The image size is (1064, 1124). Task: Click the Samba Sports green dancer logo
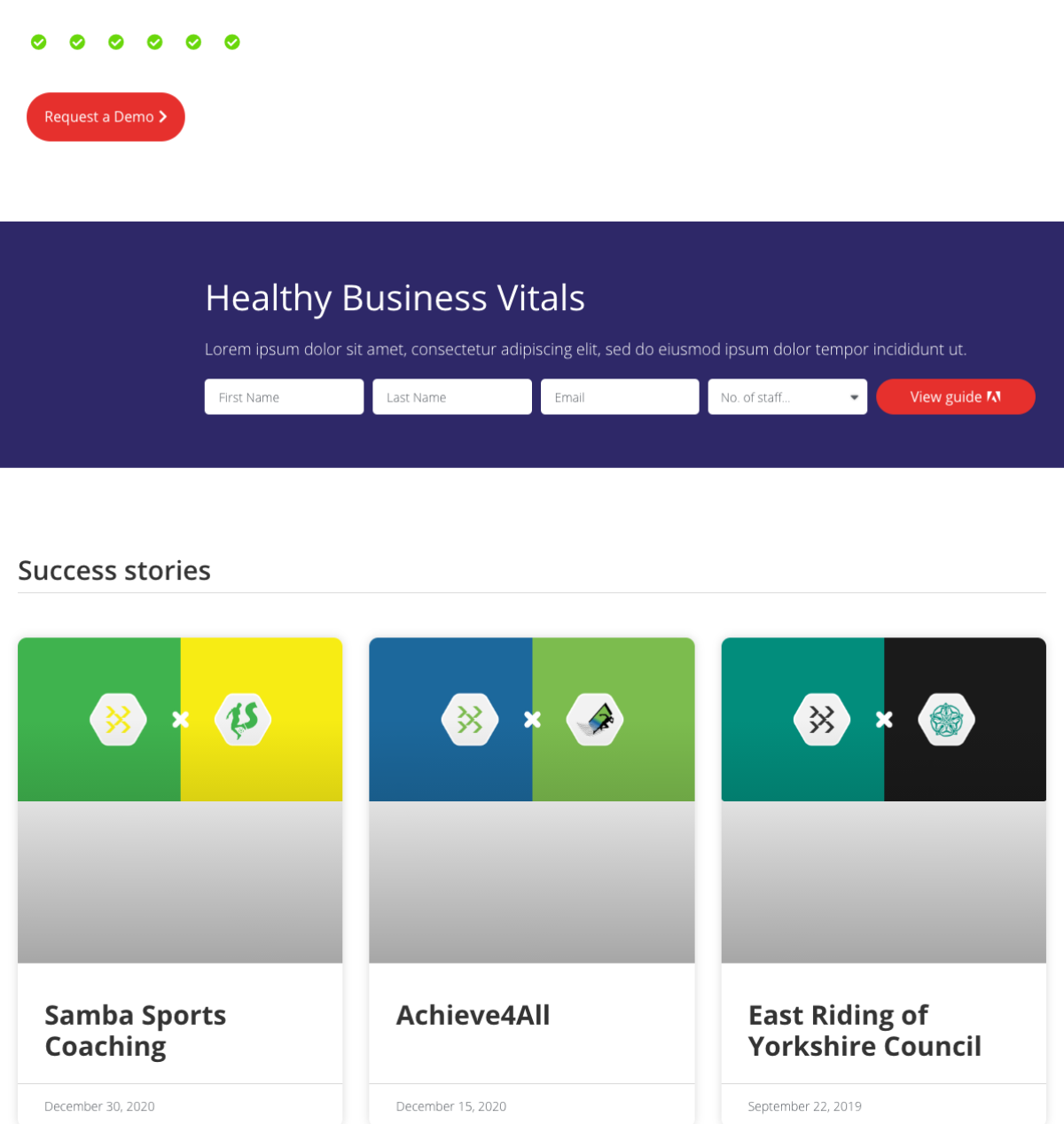(x=243, y=719)
